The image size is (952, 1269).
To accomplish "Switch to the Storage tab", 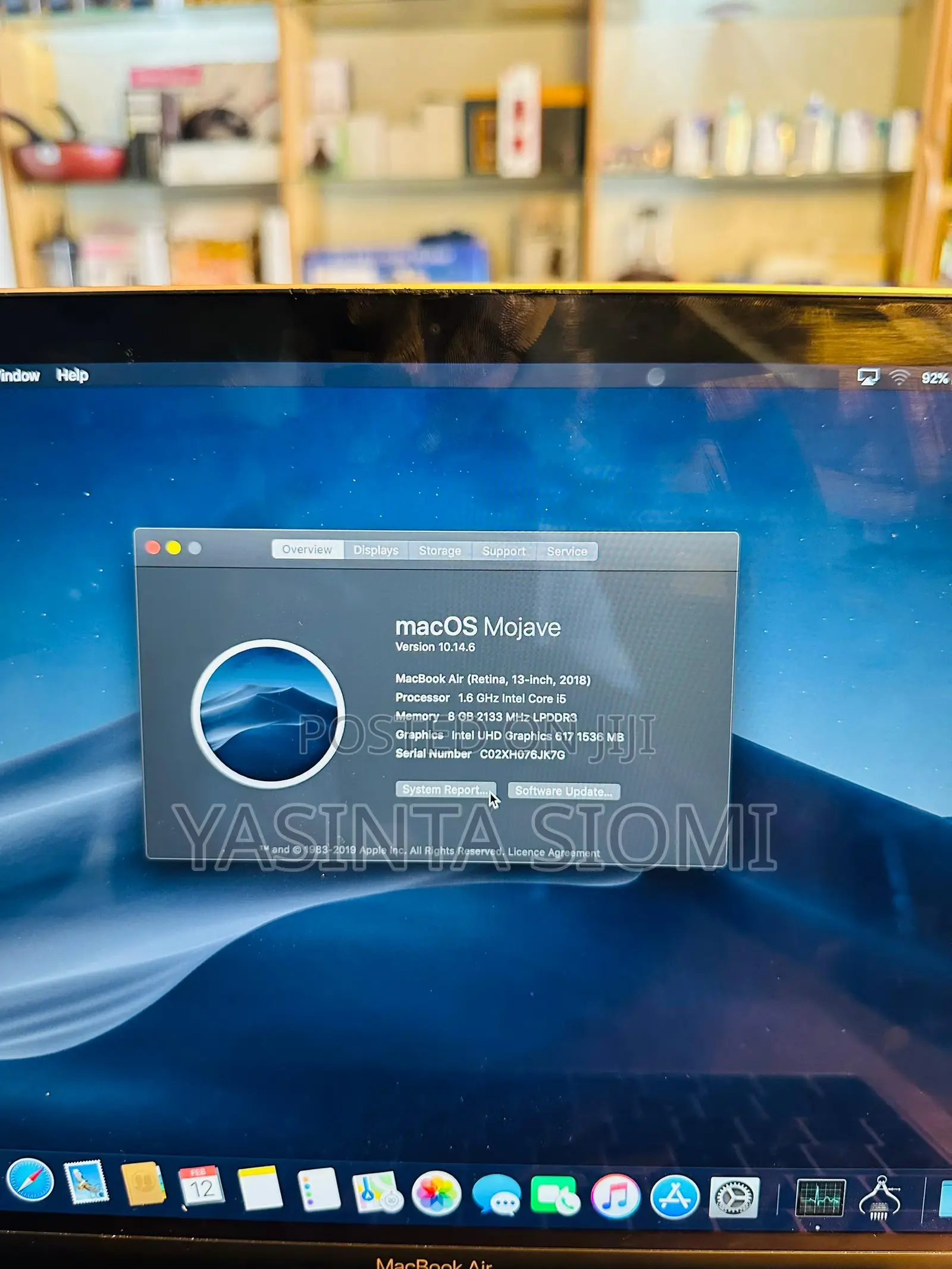I will coord(440,550).
